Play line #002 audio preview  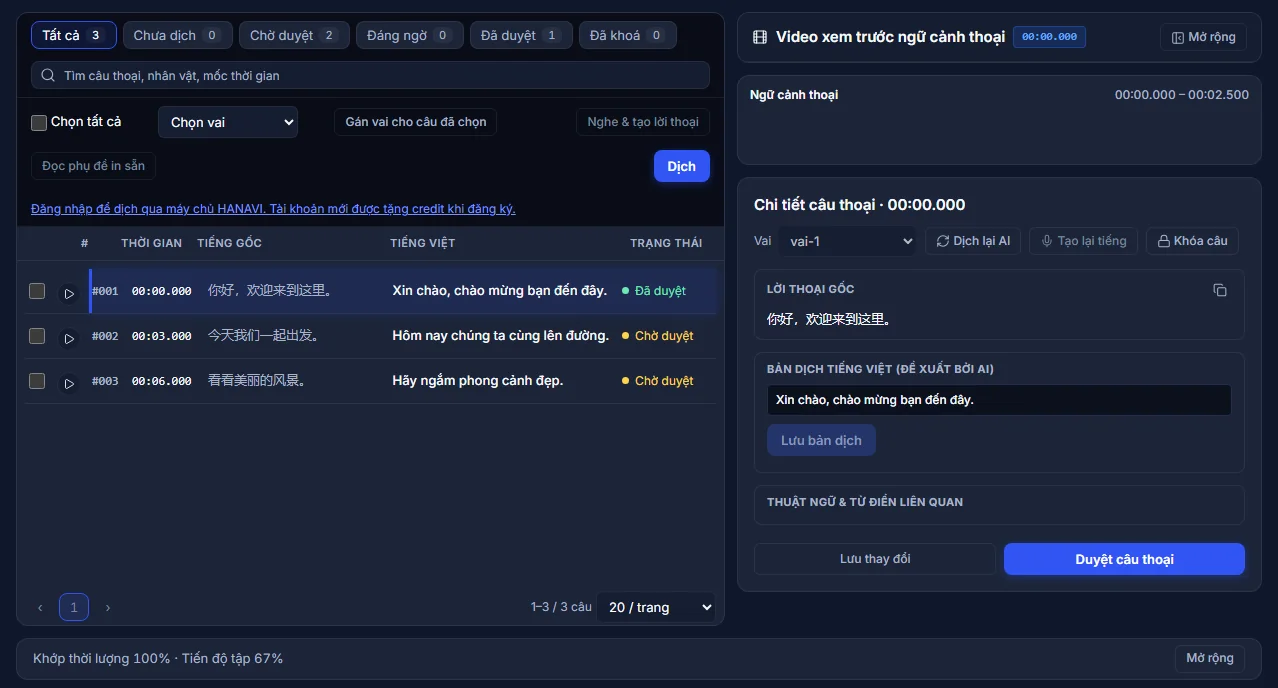point(69,338)
